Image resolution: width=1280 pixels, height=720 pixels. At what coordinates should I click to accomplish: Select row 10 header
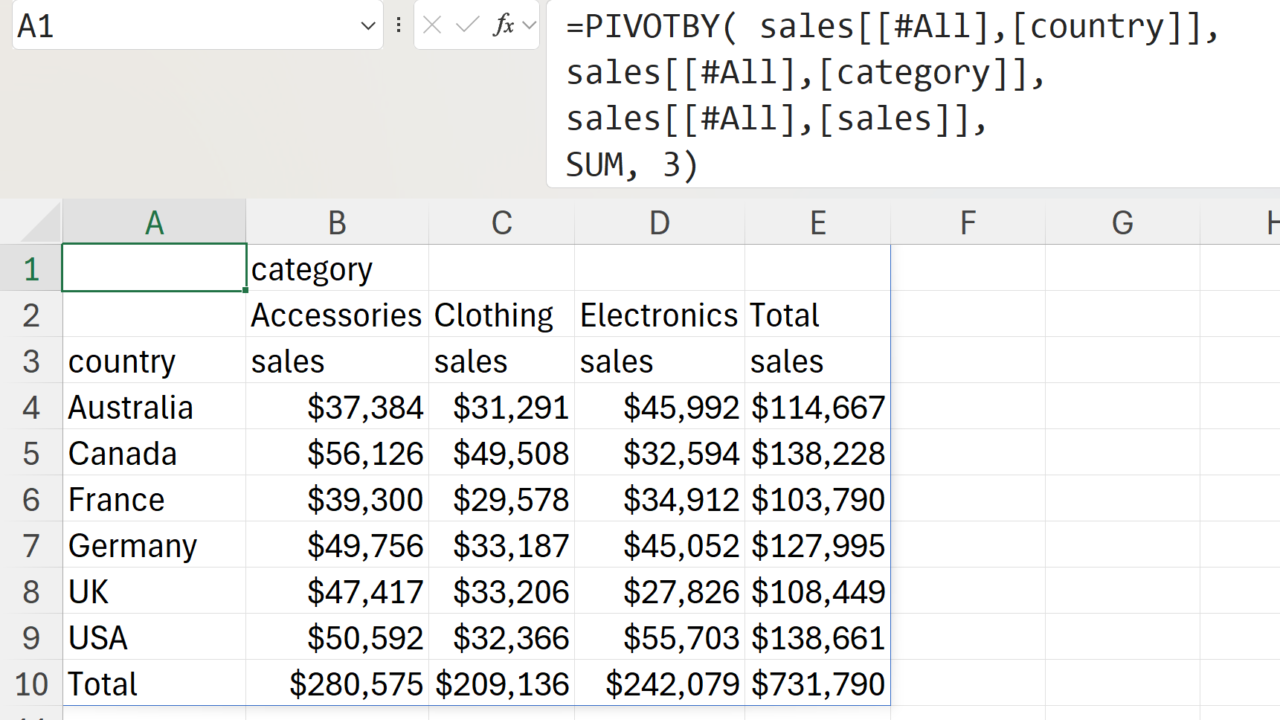pyautogui.click(x=31, y=684)
